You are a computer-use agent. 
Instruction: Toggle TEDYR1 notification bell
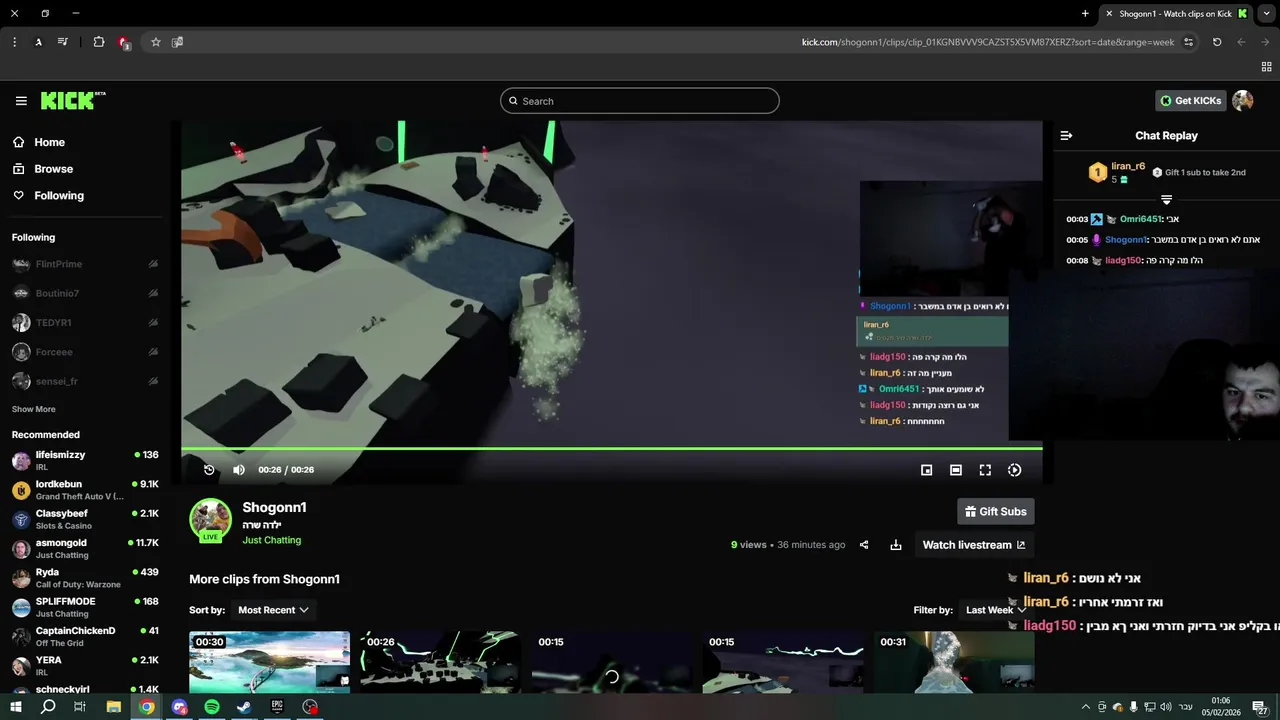pyautogui.click(x=153, y=323)
